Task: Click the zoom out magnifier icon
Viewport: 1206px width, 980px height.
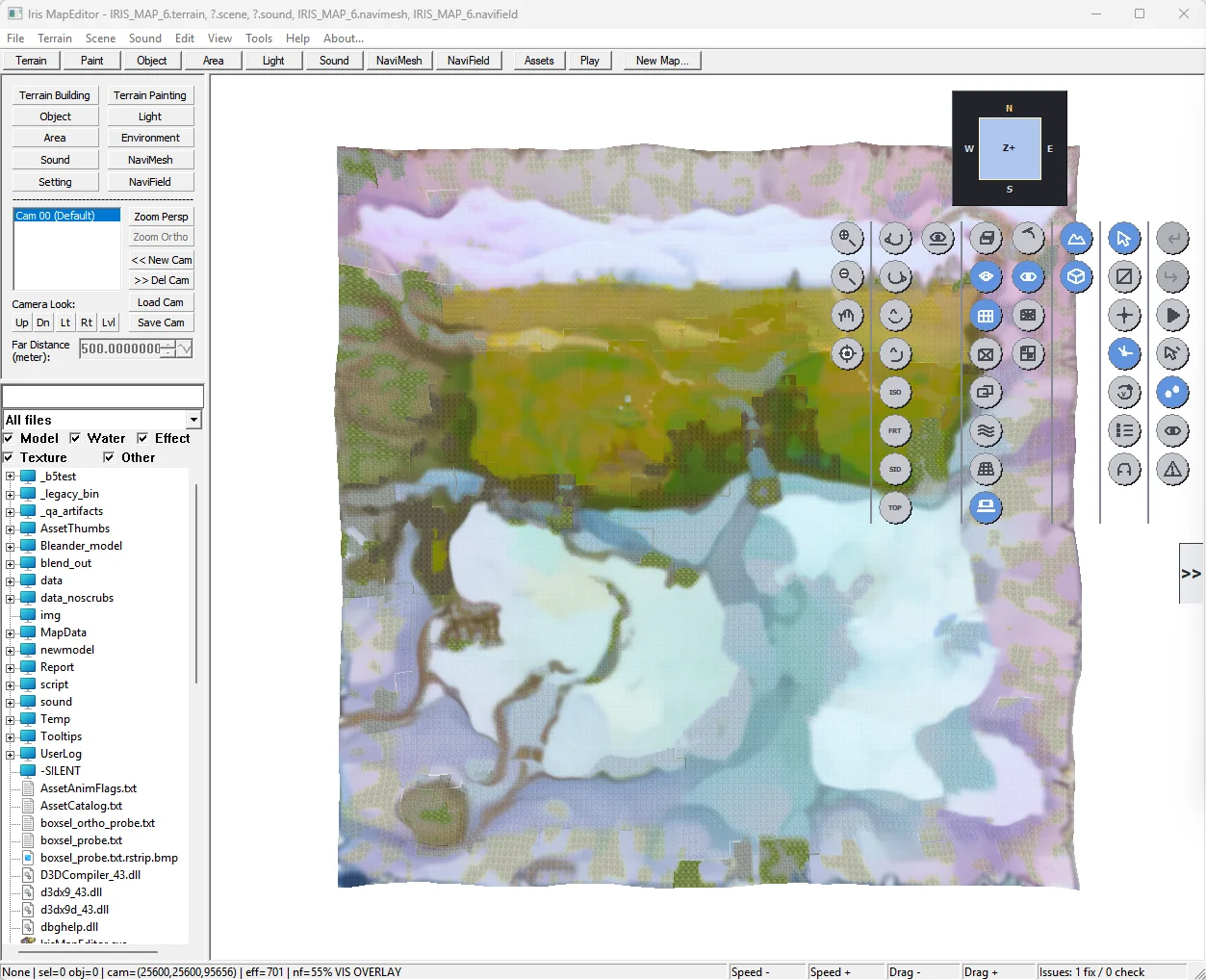Action: click(847, 276)
